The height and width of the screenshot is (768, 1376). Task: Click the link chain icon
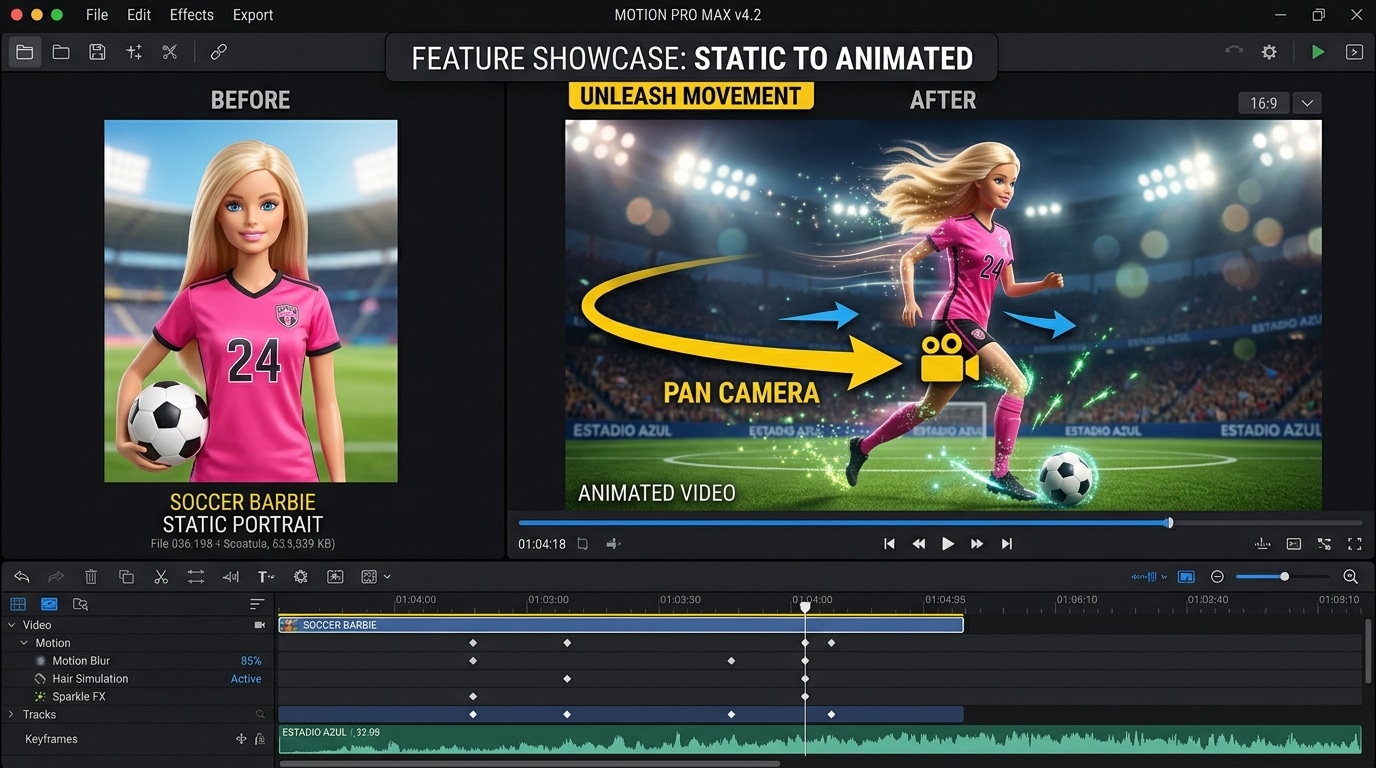(x=218, y=52)
